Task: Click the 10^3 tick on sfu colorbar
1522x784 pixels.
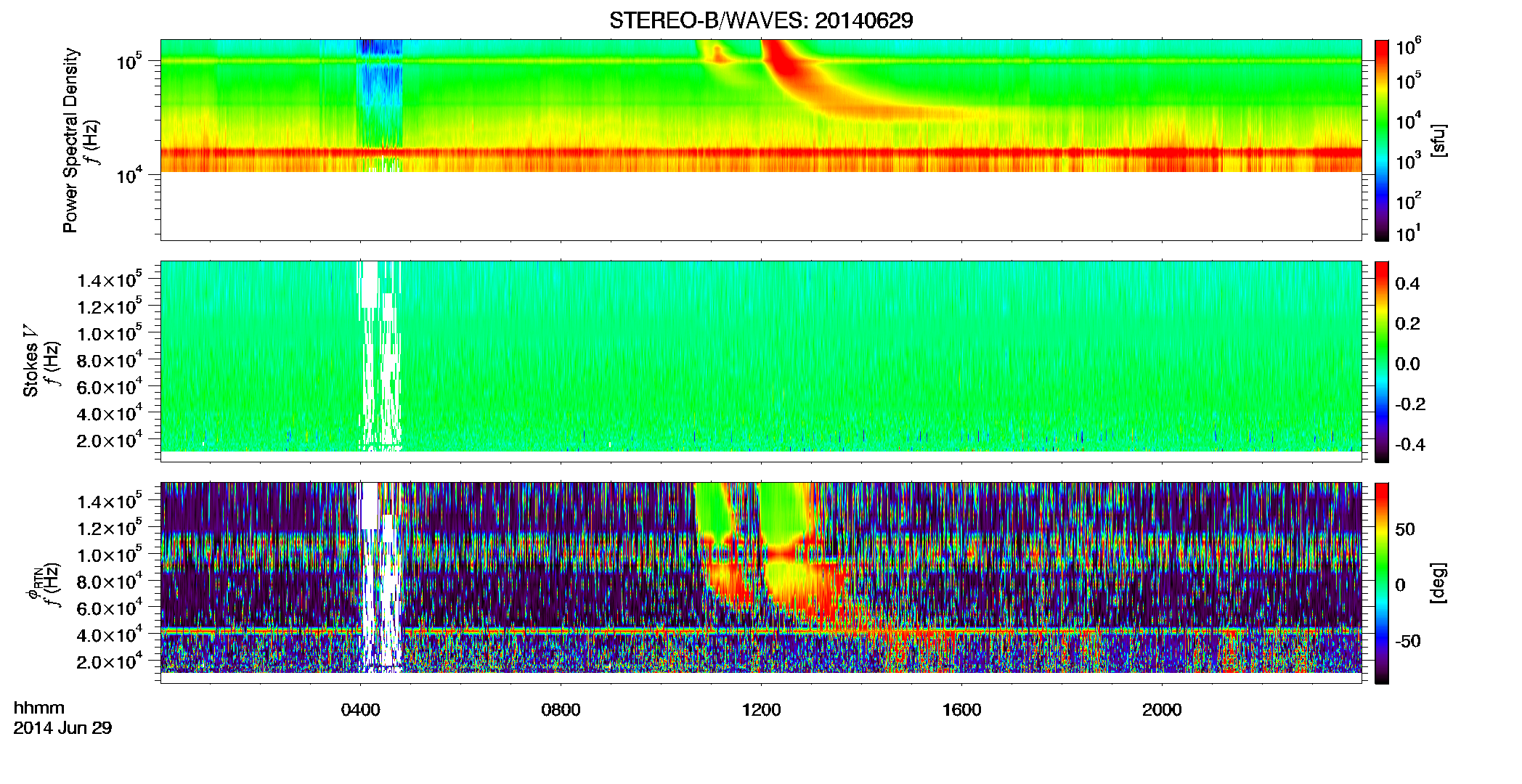Action: pos(1409,160)
